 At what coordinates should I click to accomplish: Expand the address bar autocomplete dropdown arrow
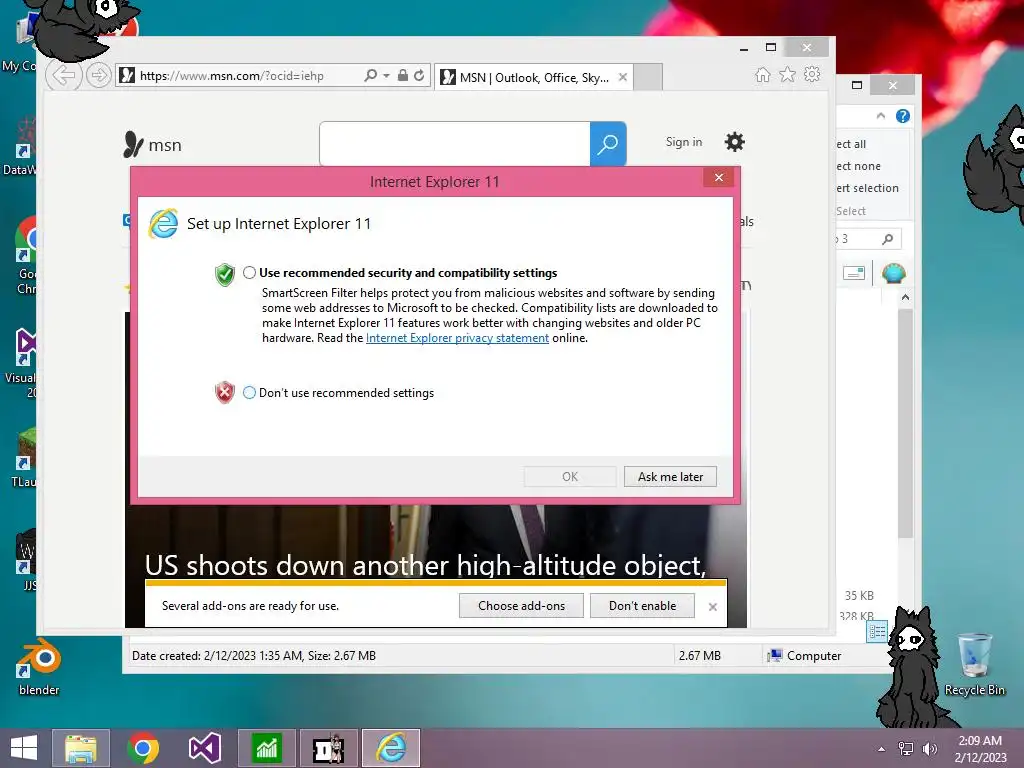click(x=387, y=76)
